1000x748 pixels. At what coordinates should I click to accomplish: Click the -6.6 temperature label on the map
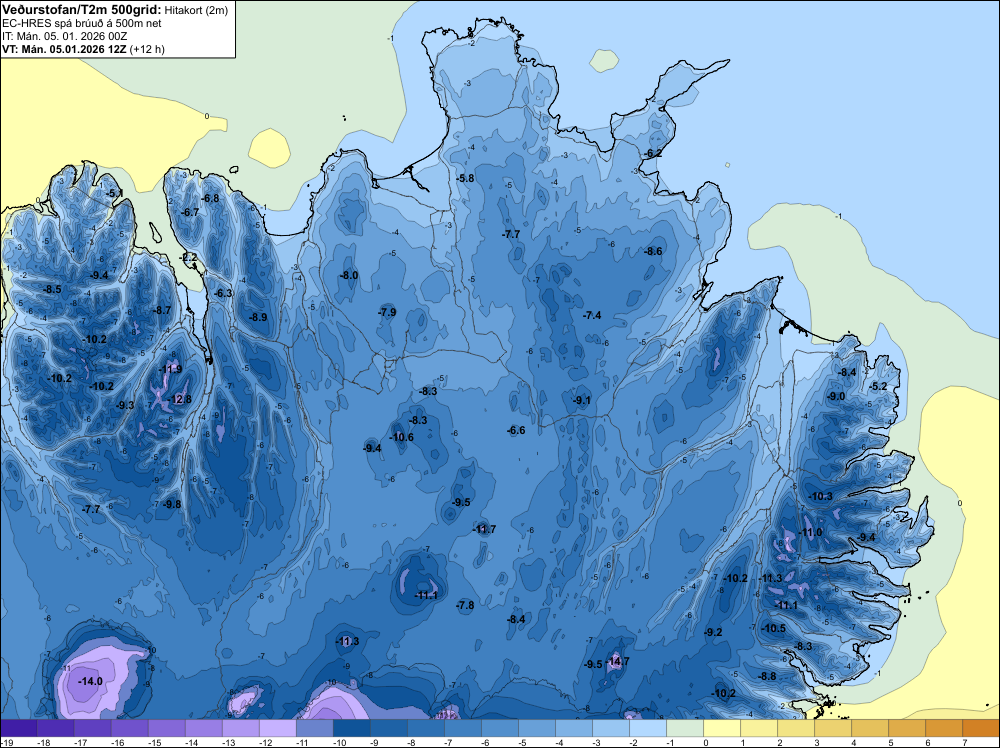click(516, 430)
